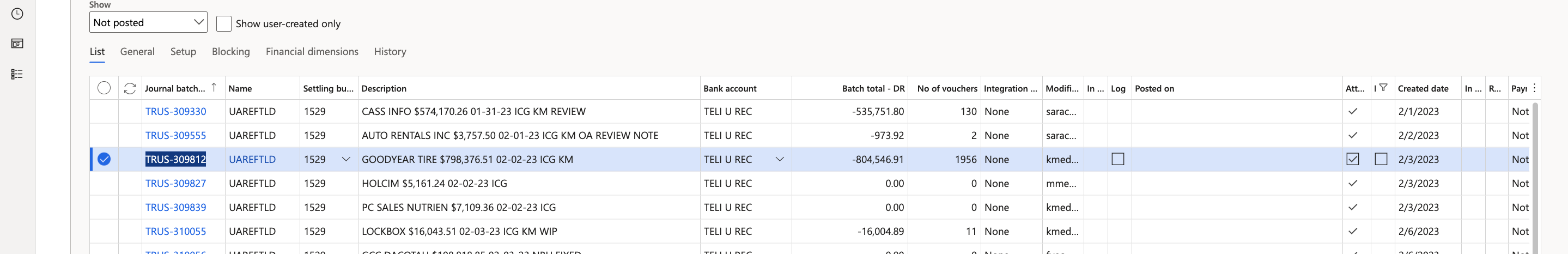Click the select-all circle in grid header
Viewport: 1568px width, 254px height.
tap(104, 88)
